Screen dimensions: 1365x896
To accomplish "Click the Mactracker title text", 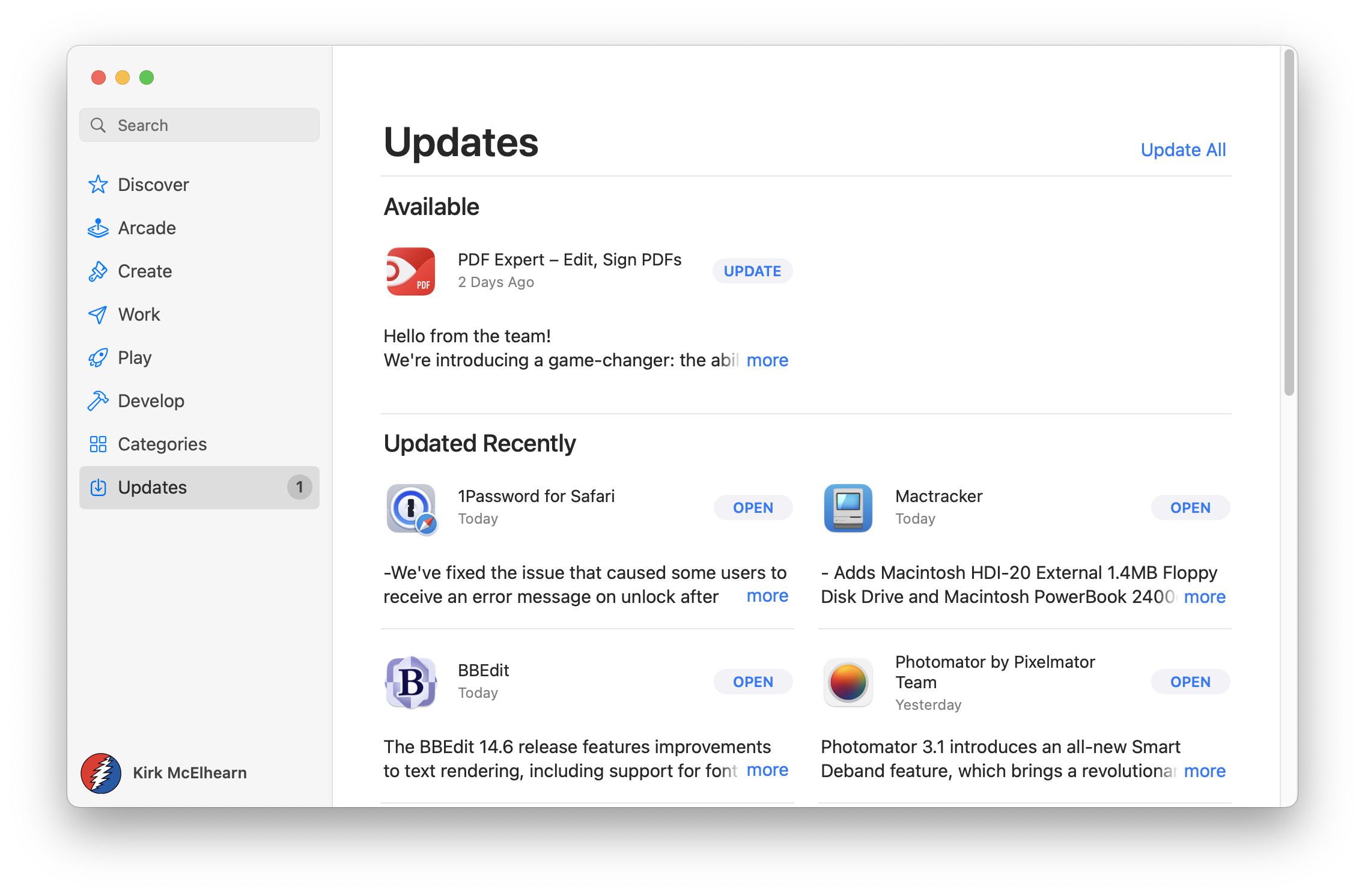I will coord(938,496).
